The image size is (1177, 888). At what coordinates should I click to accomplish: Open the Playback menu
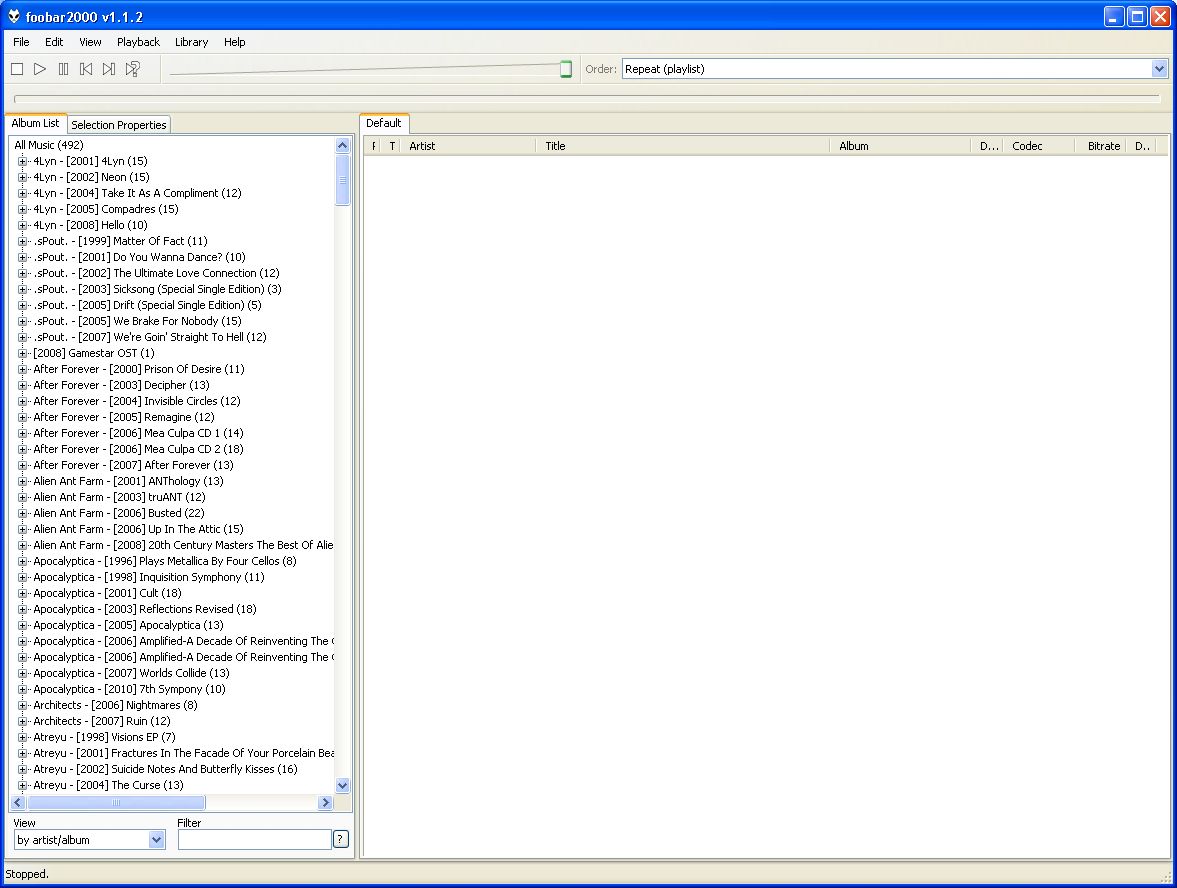[138, 42]
